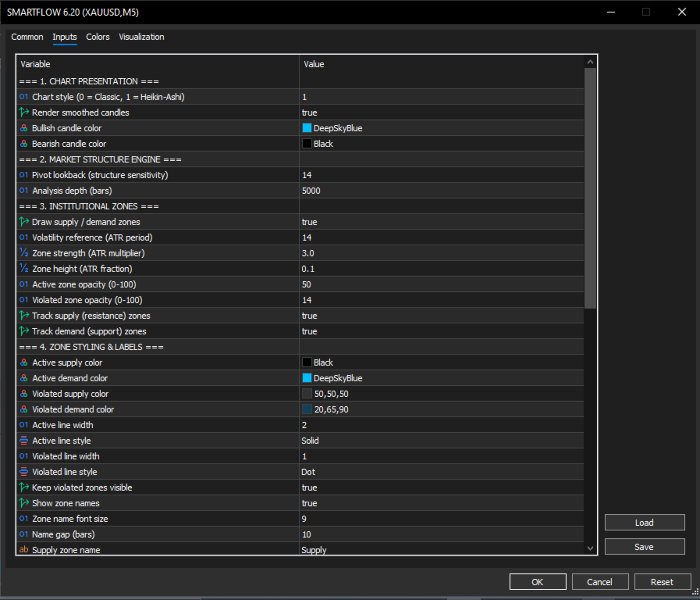Viewport: 700px width, 600px height.
Task: Select the Inputs tab
Action: tap(65, 37)
